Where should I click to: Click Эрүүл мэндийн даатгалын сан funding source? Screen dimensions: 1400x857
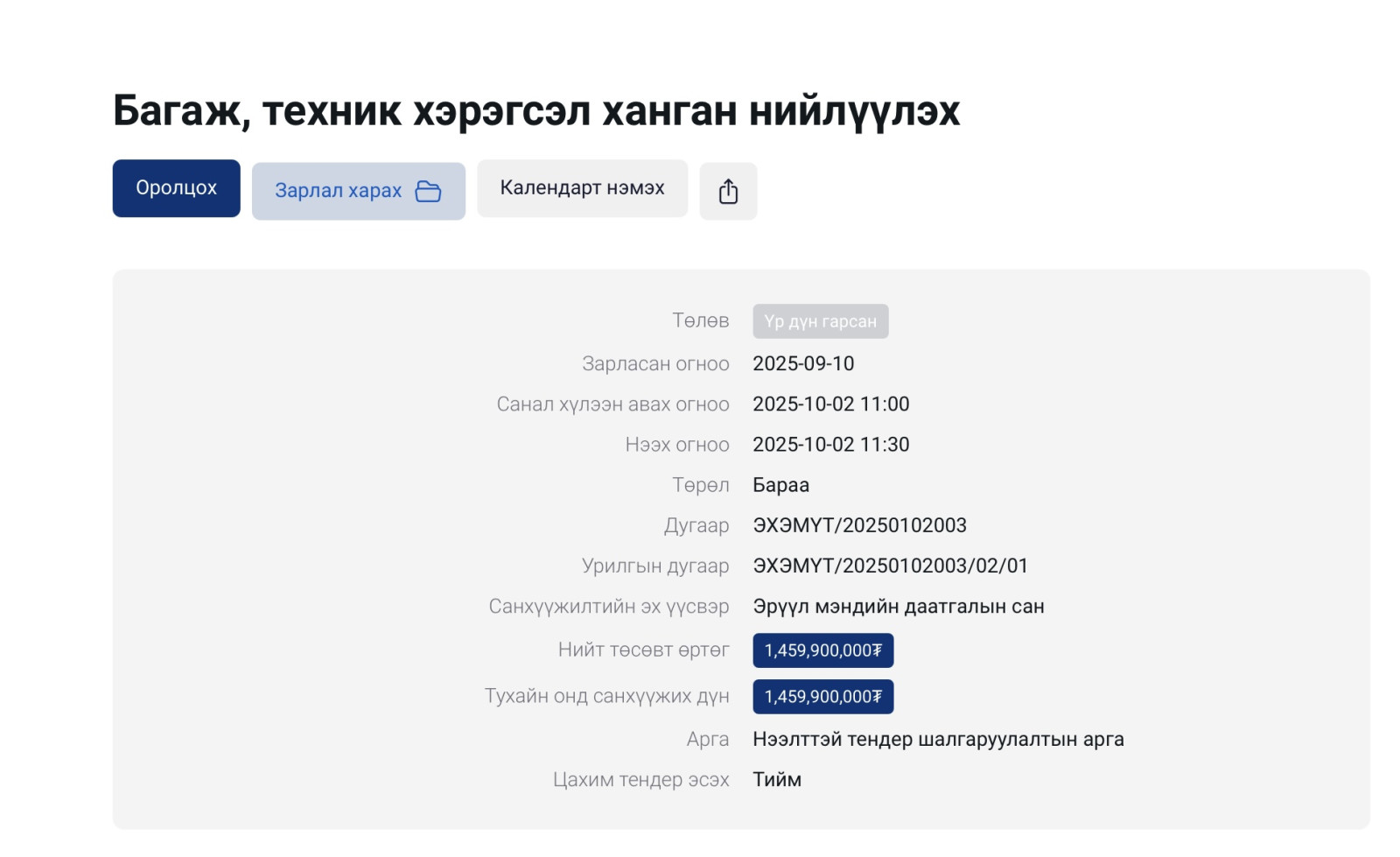pyautogui.click(x=898, y=607)
